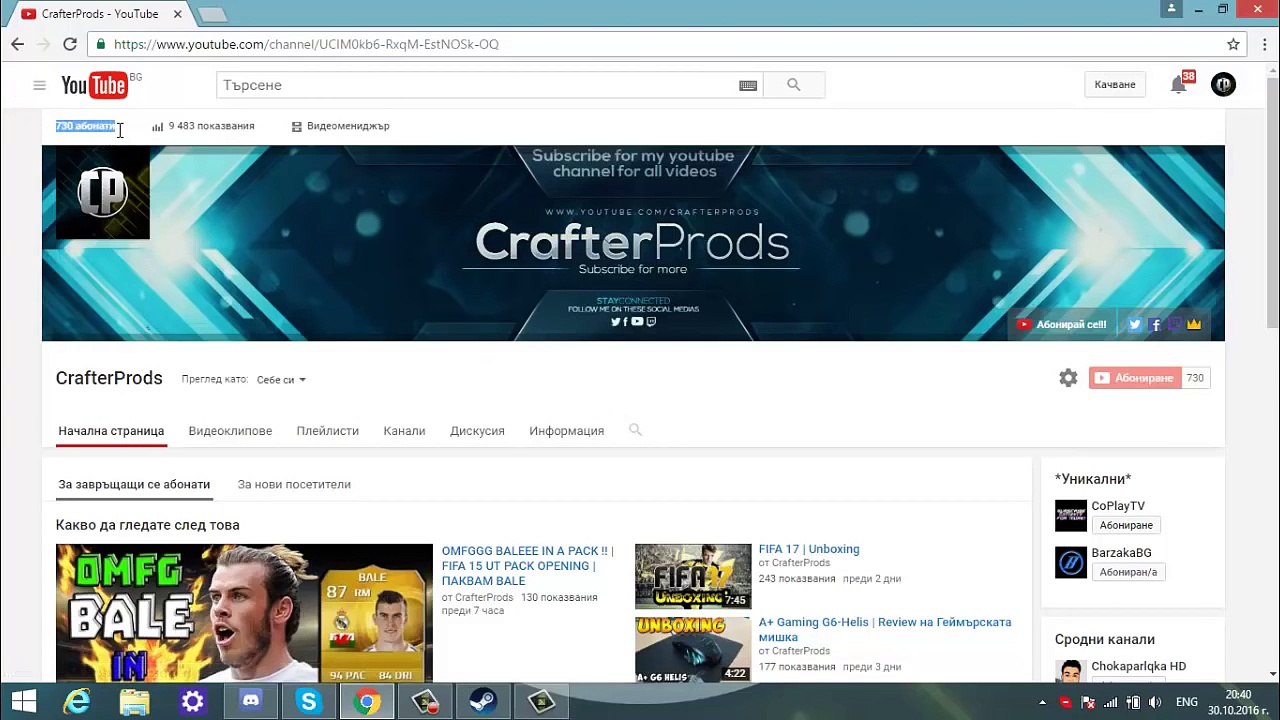This screenshot has height=720, width=1280.
Task: Open Skype from the taskbar
Action: [309, 702]
